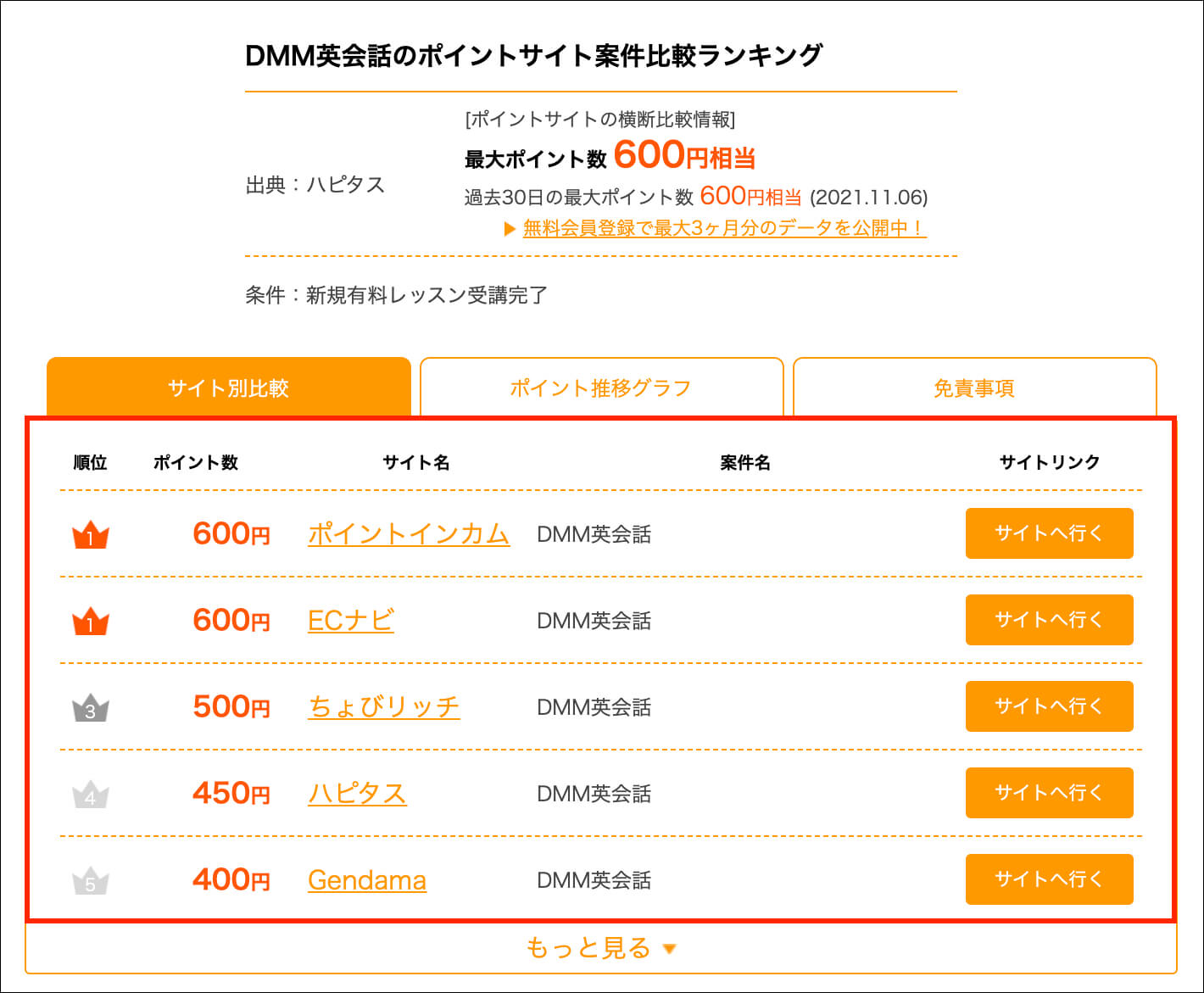
Task: Open the ちょびリッチ site link
Action: (384, 707)
